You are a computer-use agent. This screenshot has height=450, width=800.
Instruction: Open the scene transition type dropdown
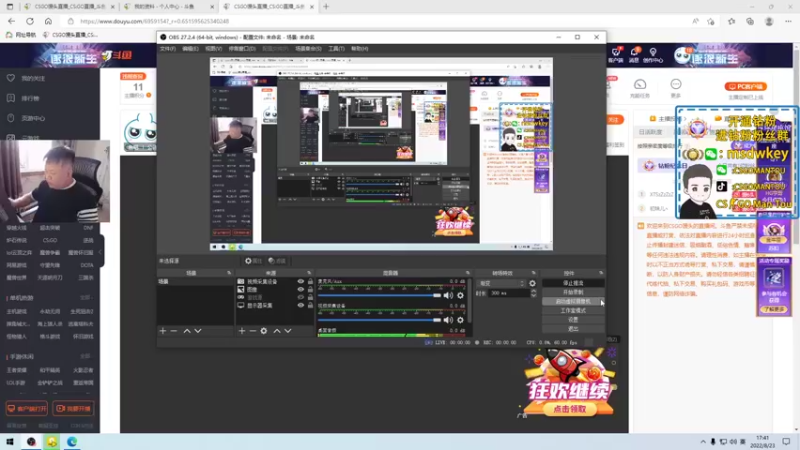[501, 283]
